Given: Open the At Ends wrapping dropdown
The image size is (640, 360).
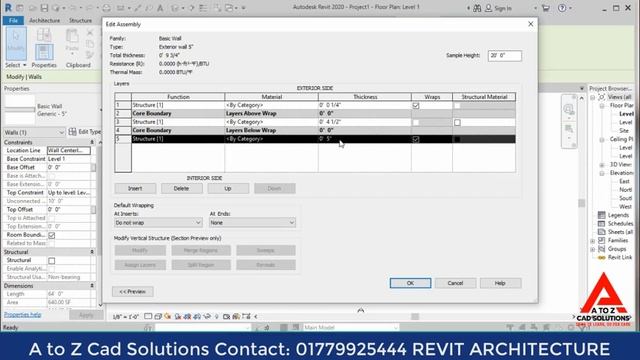Looking at the screenshot, I should 252,223.
